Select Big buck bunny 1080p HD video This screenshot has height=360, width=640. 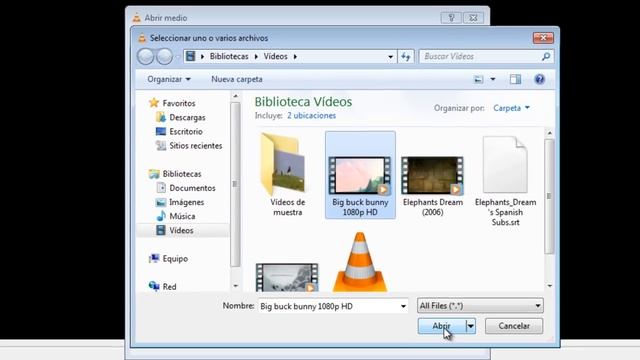click(x=360, y=175)
